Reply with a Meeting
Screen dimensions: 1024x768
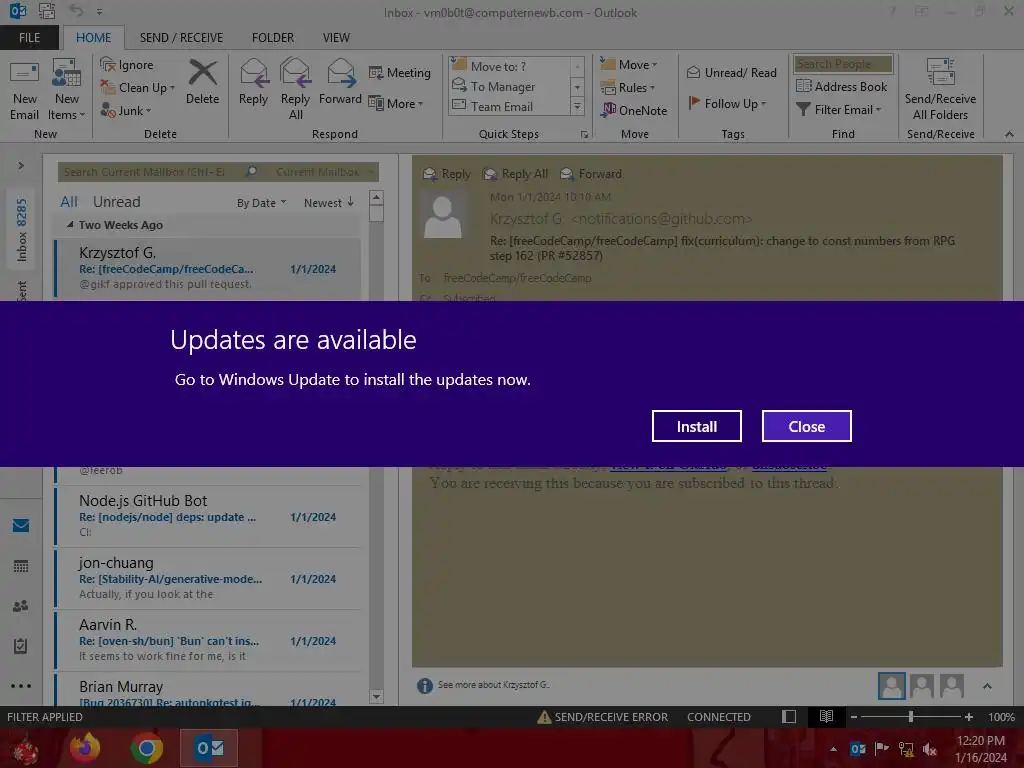400,72
